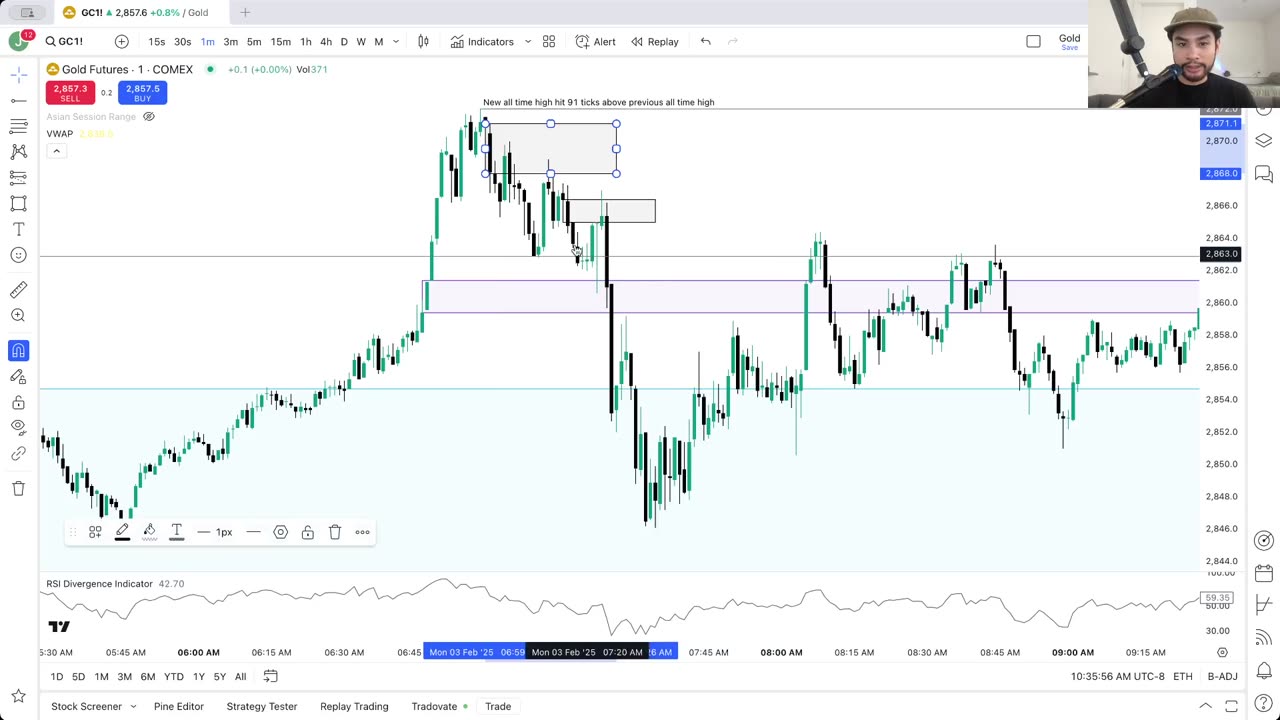Select the Text annotation tool

tap(18, 229)
